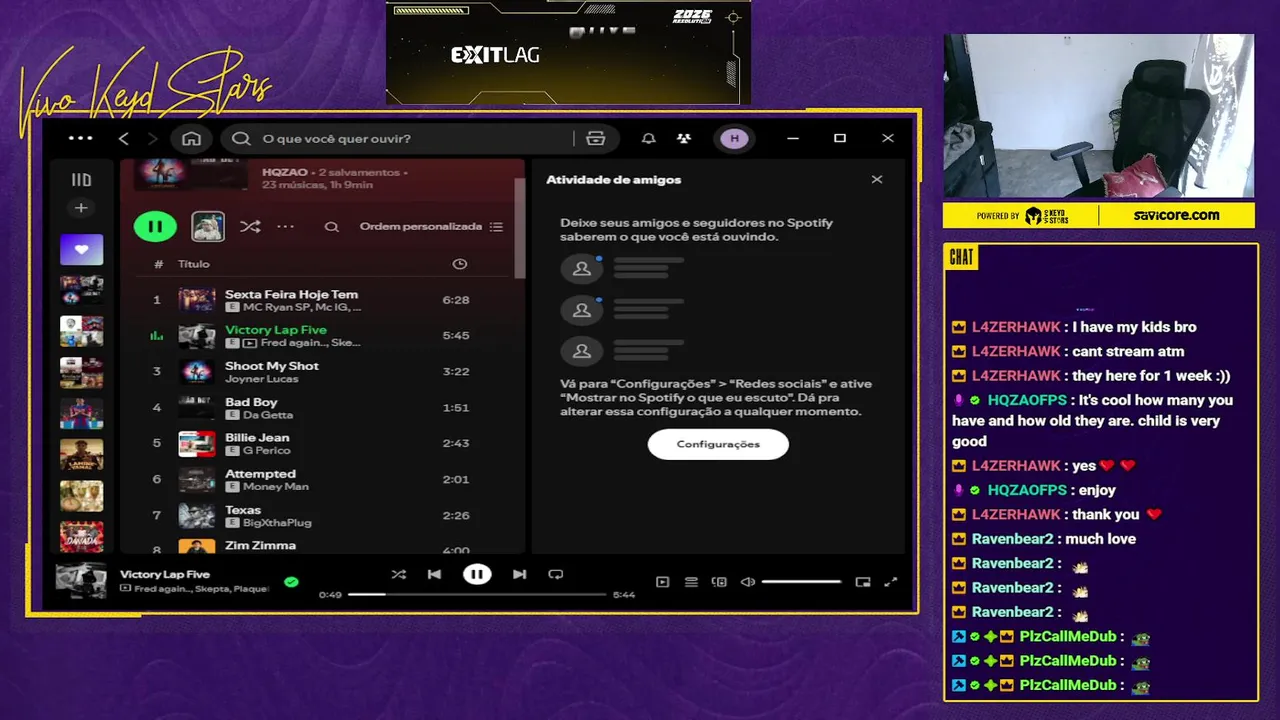
Task: Open the Liked Songs heart tile
Action: pos(81,249)
